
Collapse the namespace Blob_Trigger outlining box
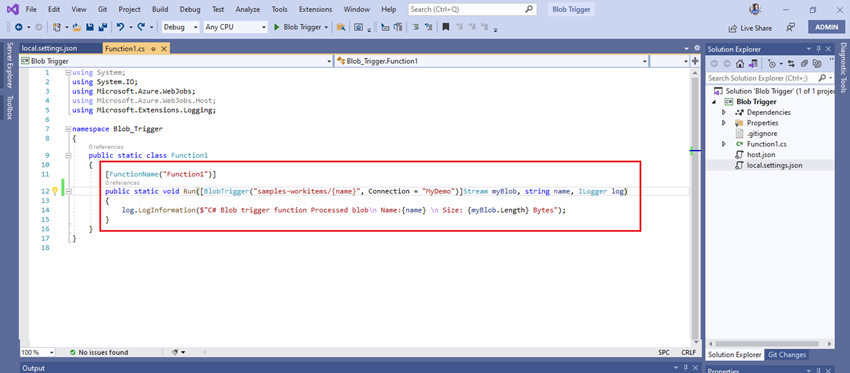pyautogui.click(x=67, y=129)
